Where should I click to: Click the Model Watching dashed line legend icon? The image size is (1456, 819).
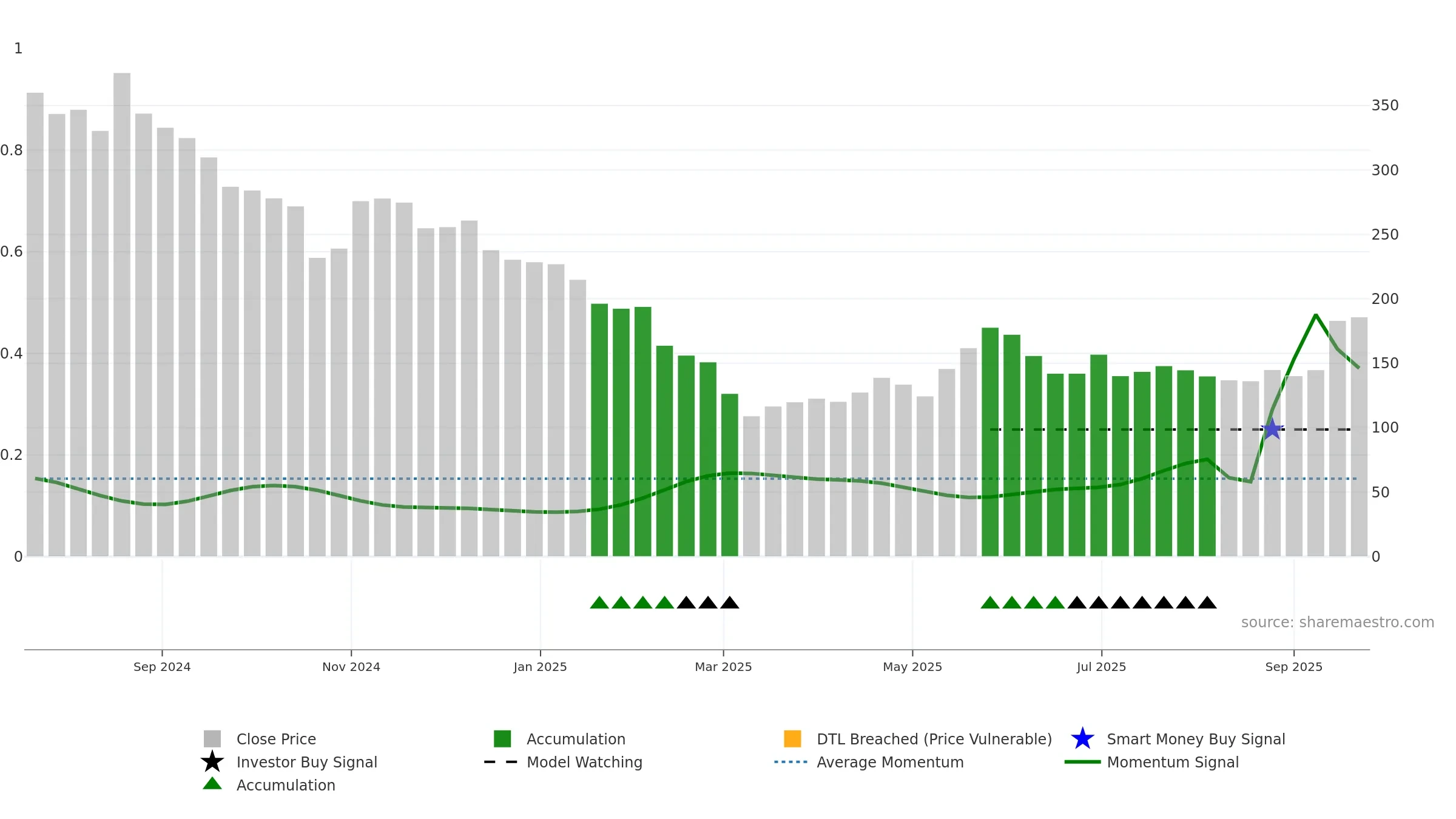501,762
